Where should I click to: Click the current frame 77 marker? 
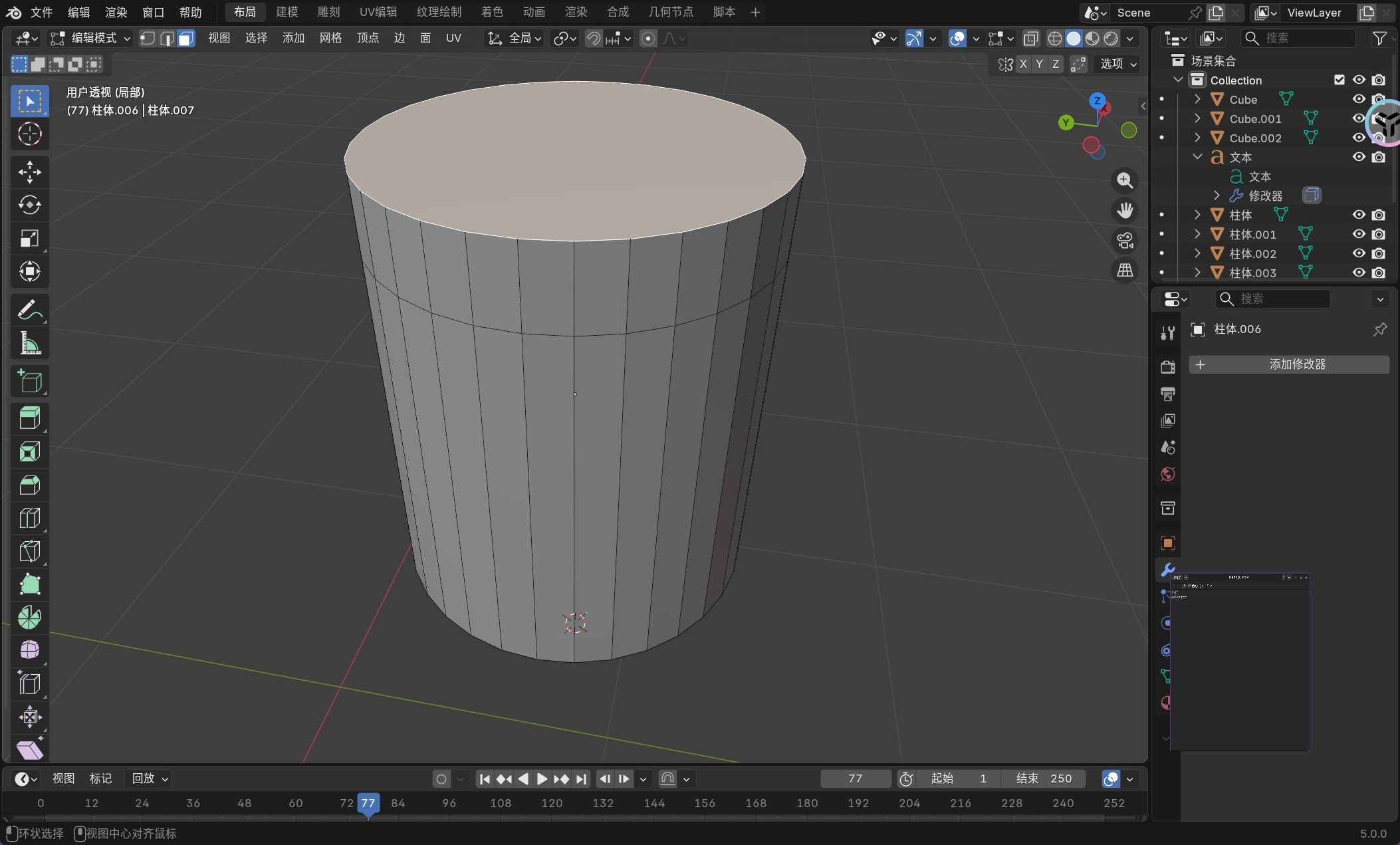click(368, 803)
